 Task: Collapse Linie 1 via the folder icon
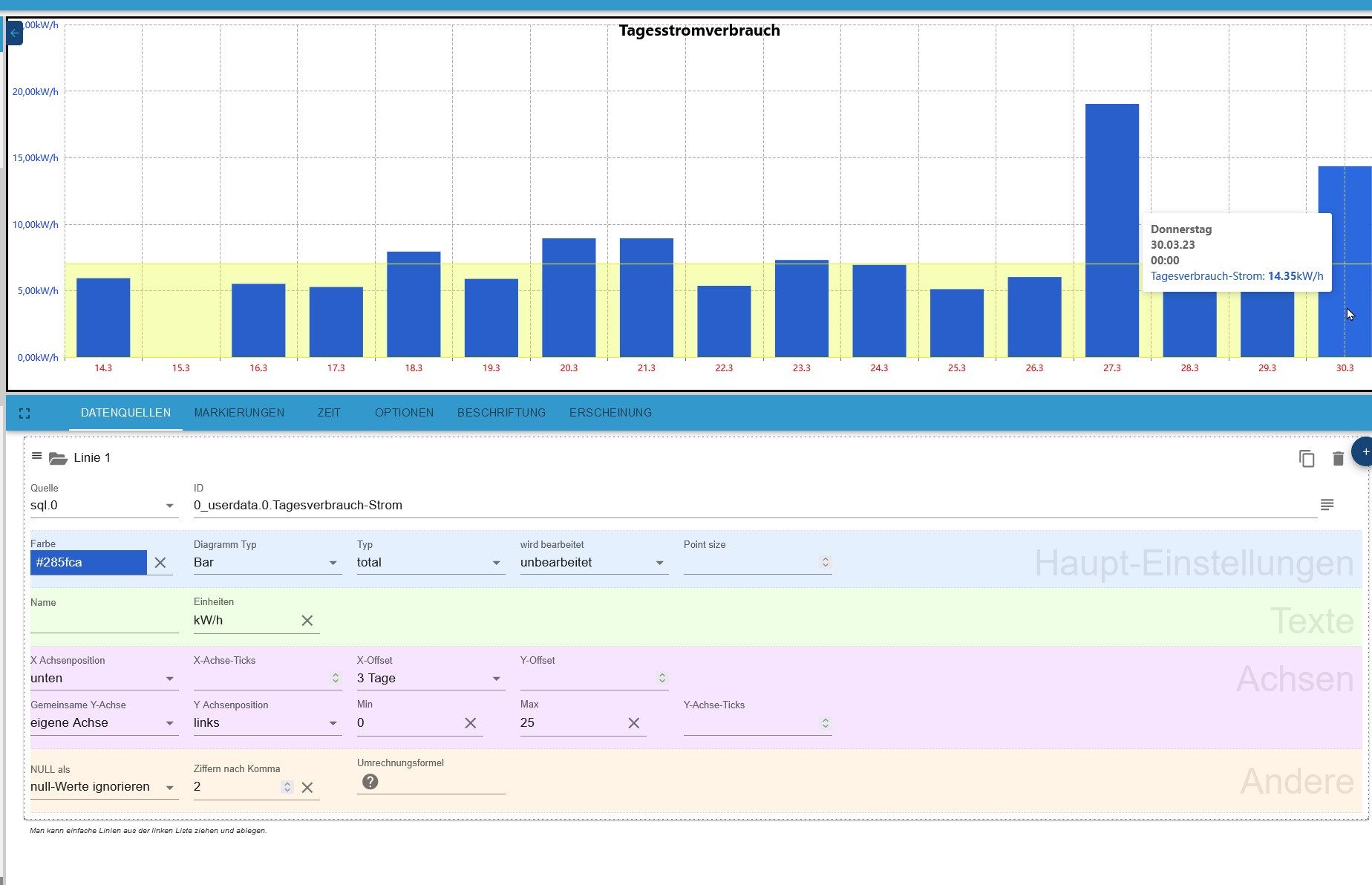click(58, 458)
